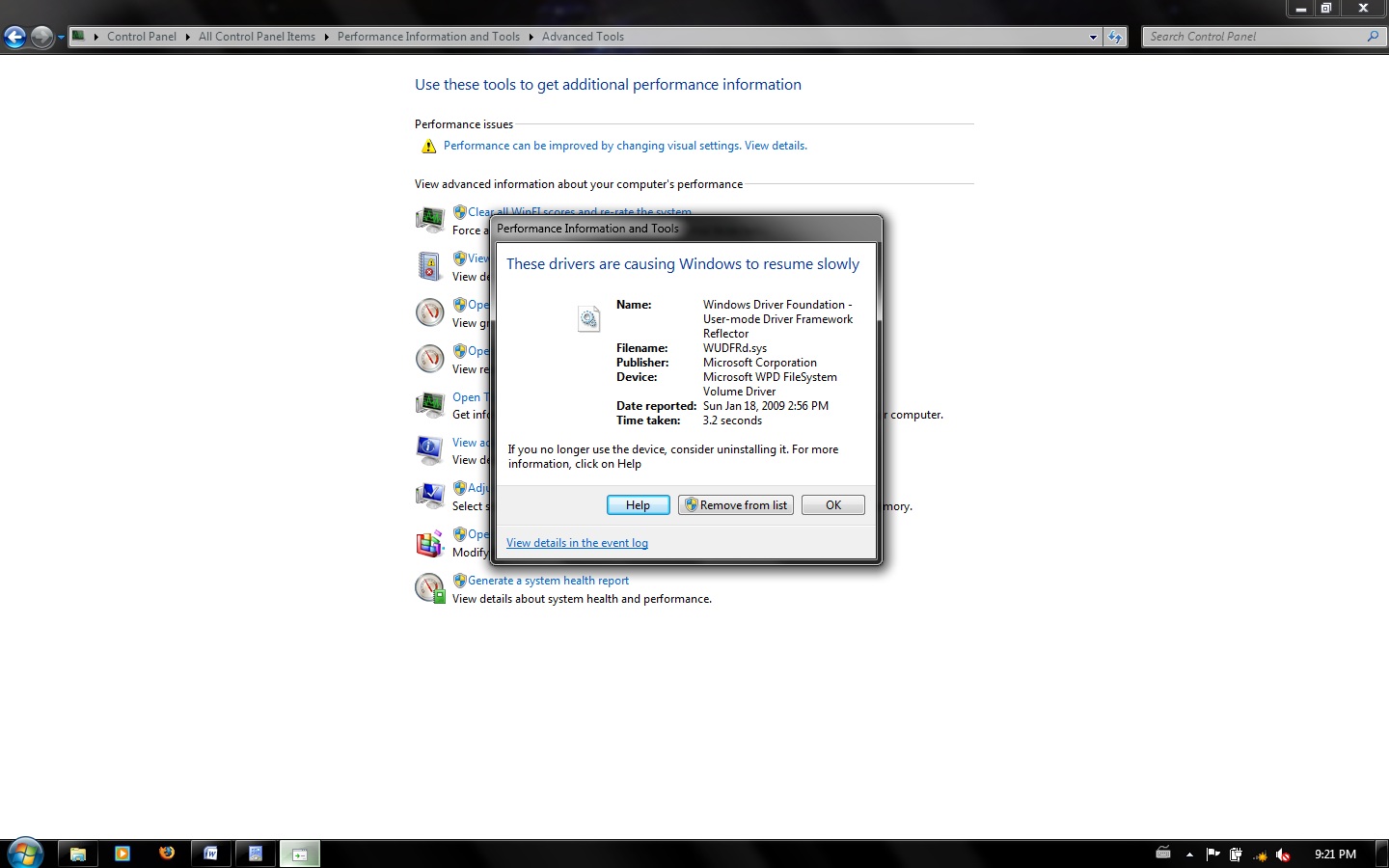Click the search magnifier icon
The image size is (1389, 868).
pos(1374,37)
